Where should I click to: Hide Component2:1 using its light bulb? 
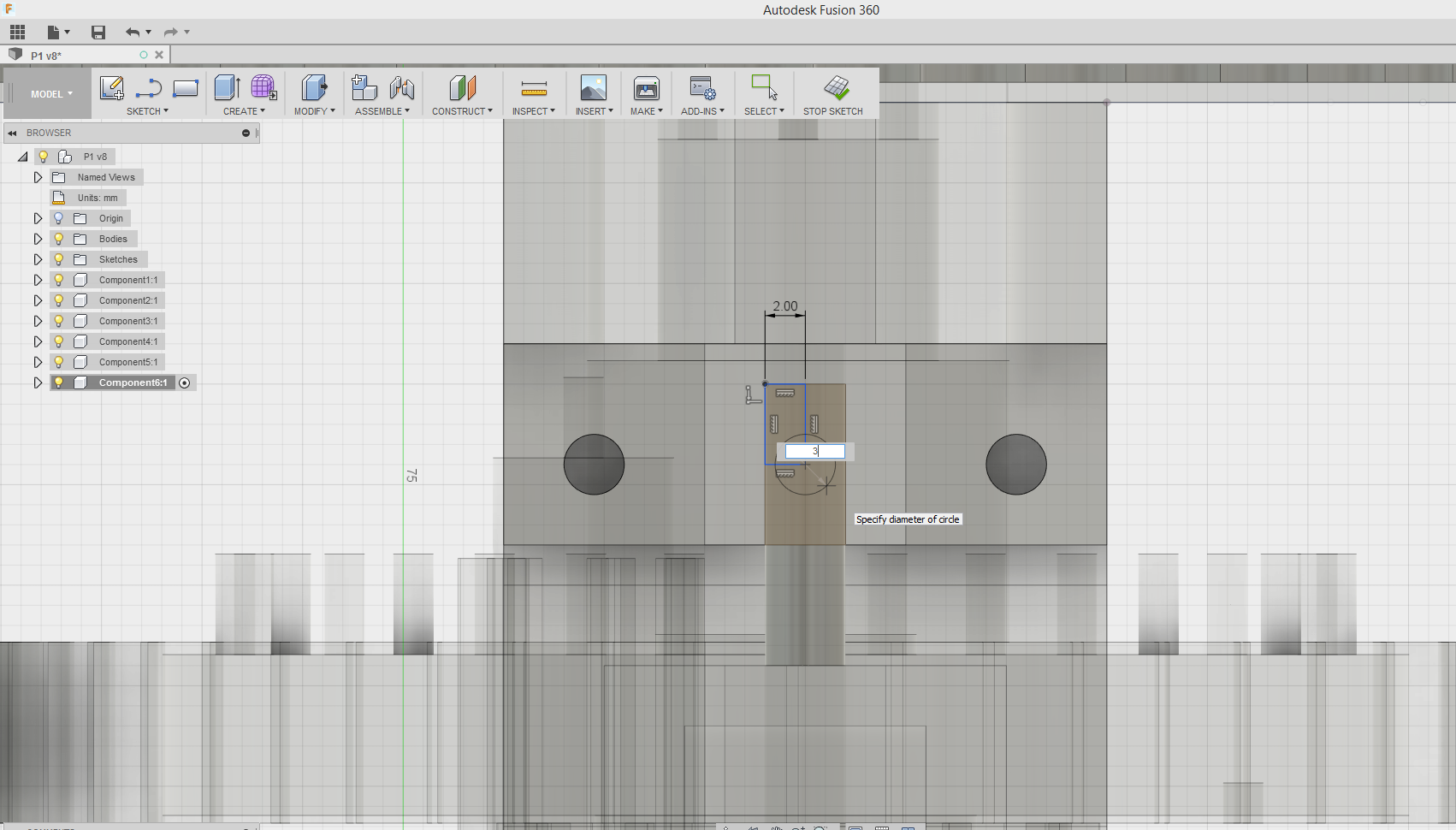pos(58,300)
